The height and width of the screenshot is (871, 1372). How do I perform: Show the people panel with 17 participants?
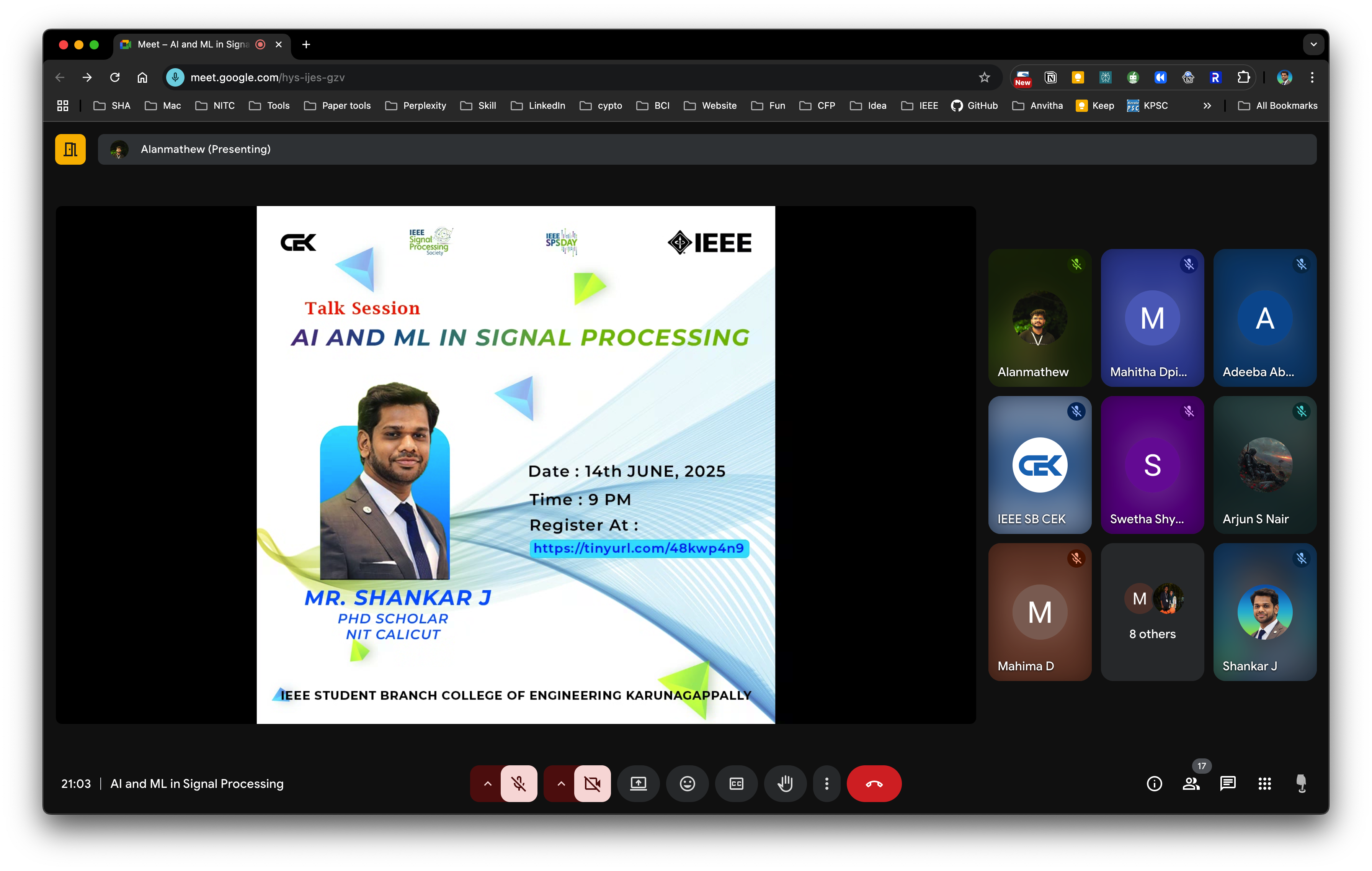tap(1191, 784)
